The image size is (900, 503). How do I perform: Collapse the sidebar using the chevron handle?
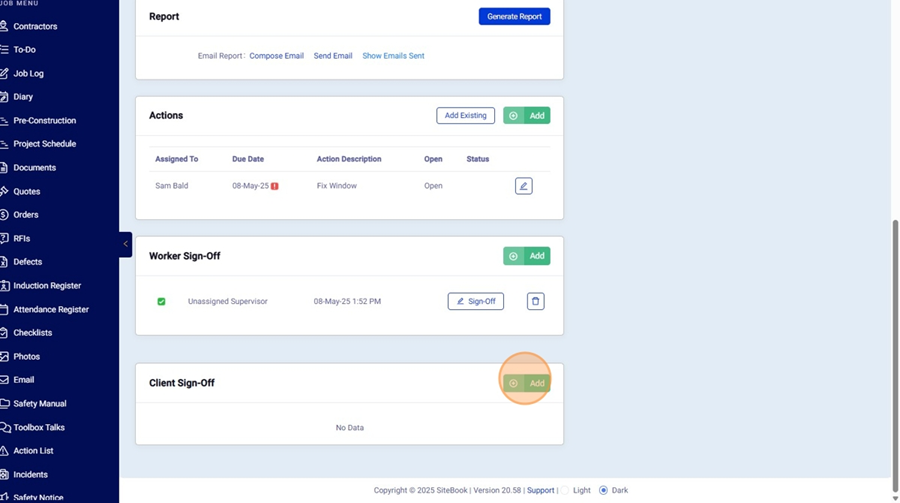(125, 244)
